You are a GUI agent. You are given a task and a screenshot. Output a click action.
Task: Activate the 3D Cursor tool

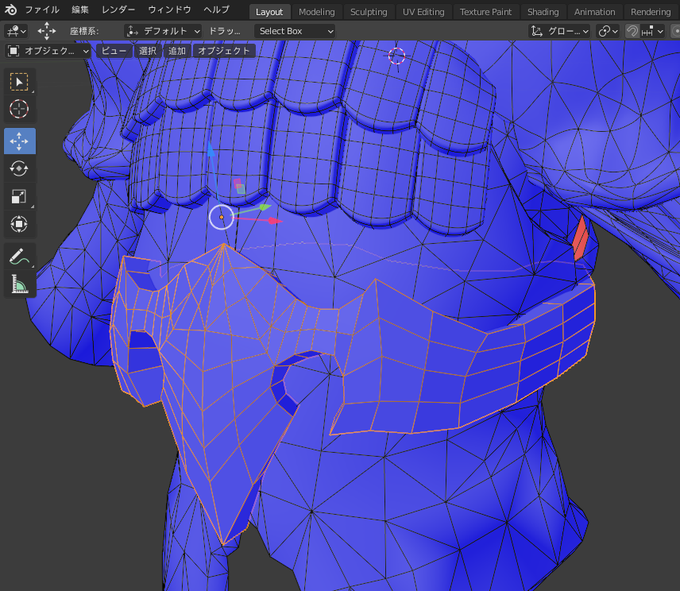pyautogui.click(x=20, y=109)
